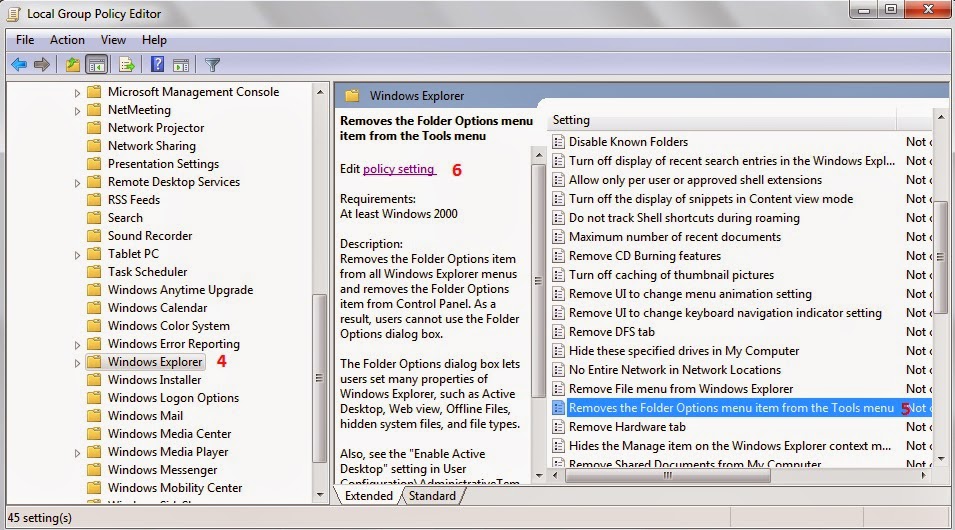Select Windows Logon Options in the tree
Viewport: 955px width, 530px height.
pyautogui.click(x=173, y=398)
